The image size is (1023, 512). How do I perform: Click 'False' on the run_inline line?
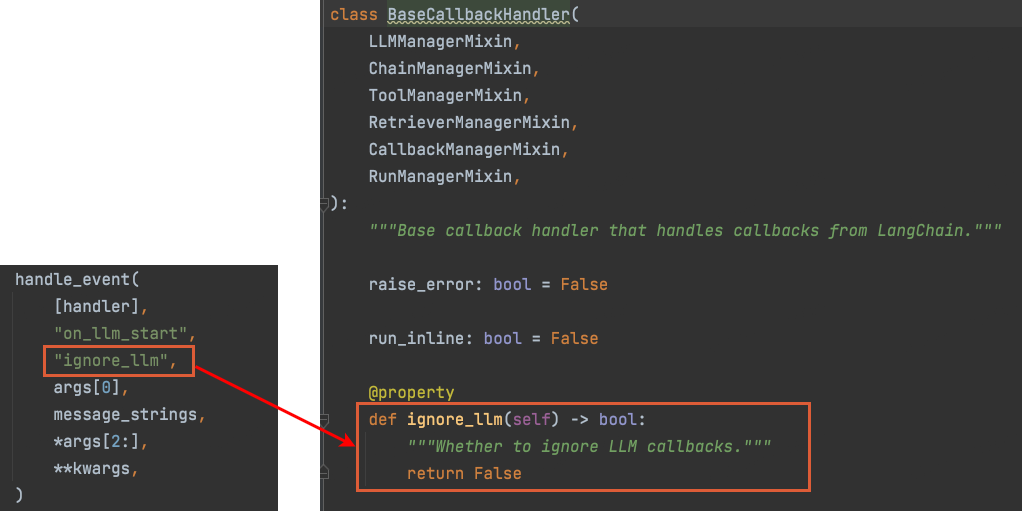574,339
